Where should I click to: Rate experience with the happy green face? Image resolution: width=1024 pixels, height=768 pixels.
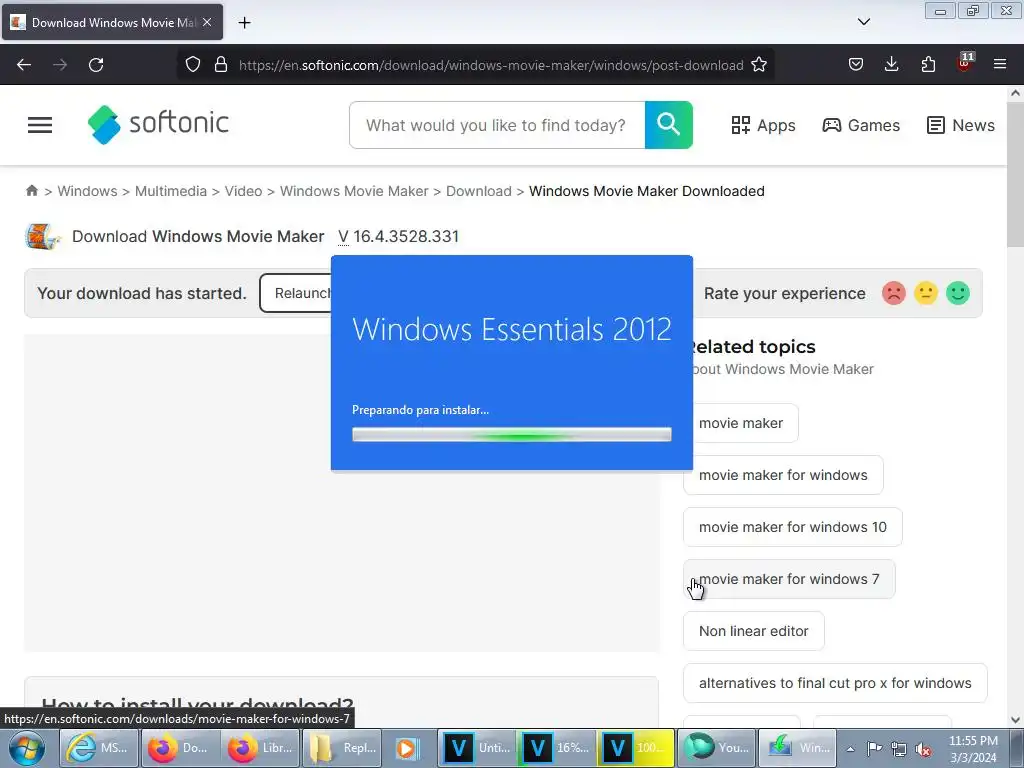pos(957,293)
